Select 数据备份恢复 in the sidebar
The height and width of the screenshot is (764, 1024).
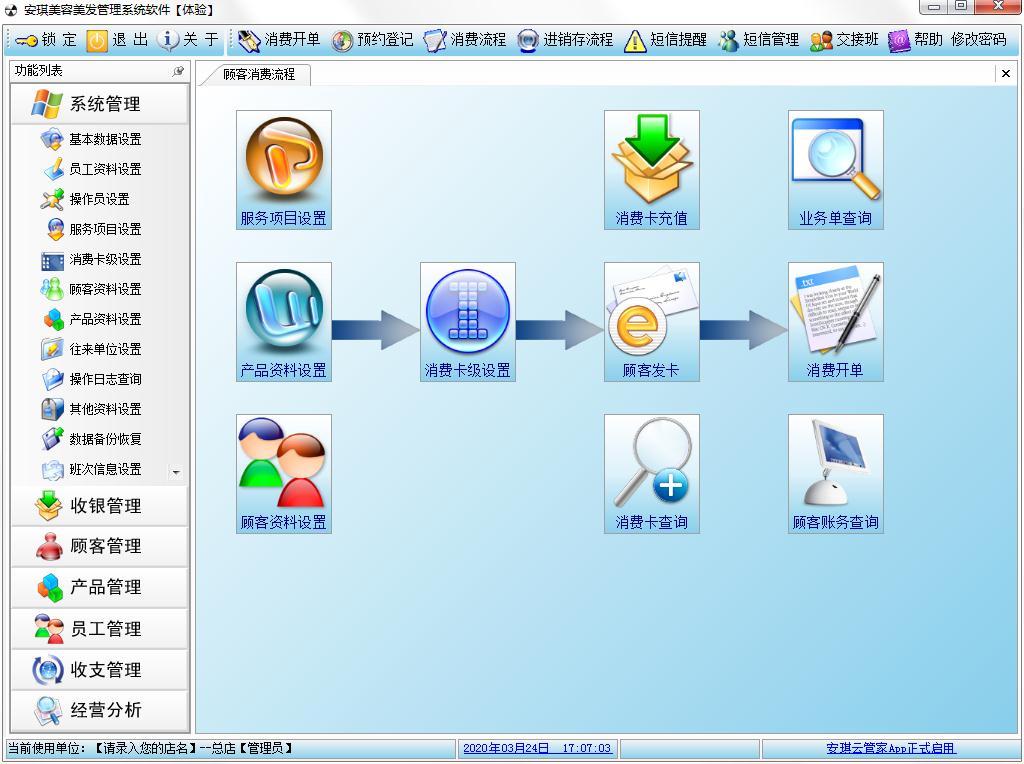pyautogui.click(x=91, y=439)
